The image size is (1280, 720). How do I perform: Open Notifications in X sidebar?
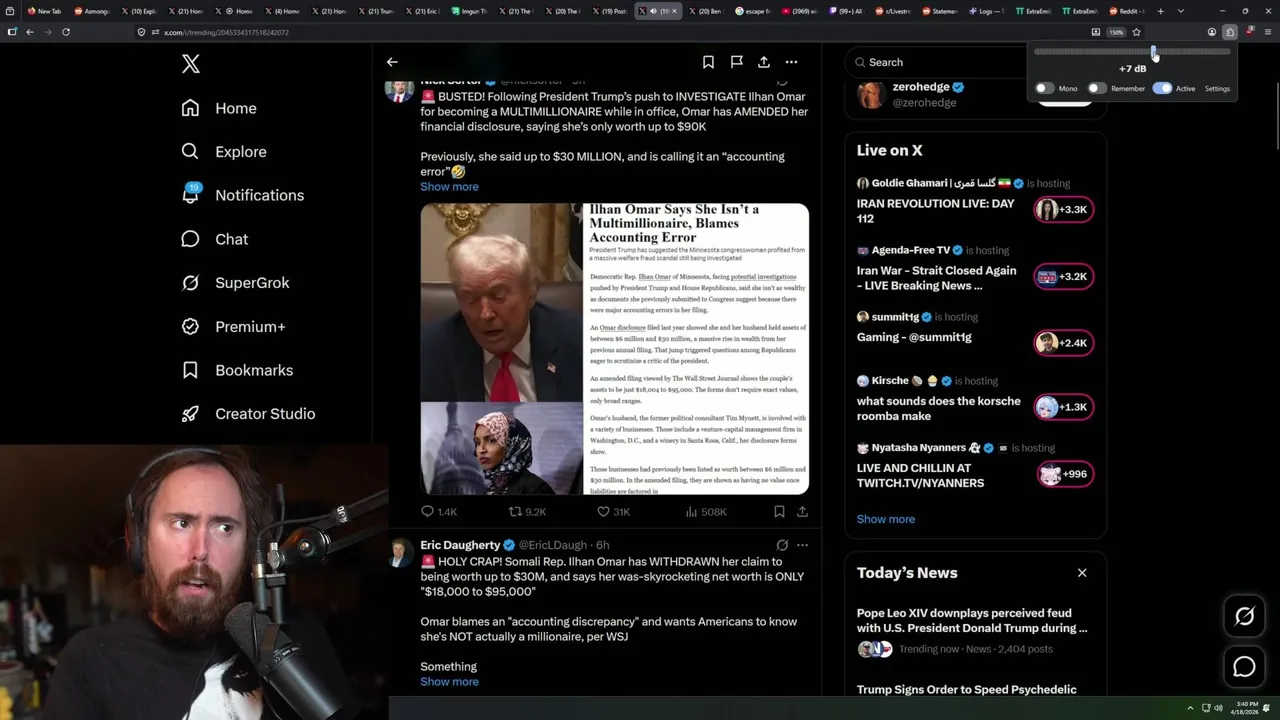coord(242,195)
